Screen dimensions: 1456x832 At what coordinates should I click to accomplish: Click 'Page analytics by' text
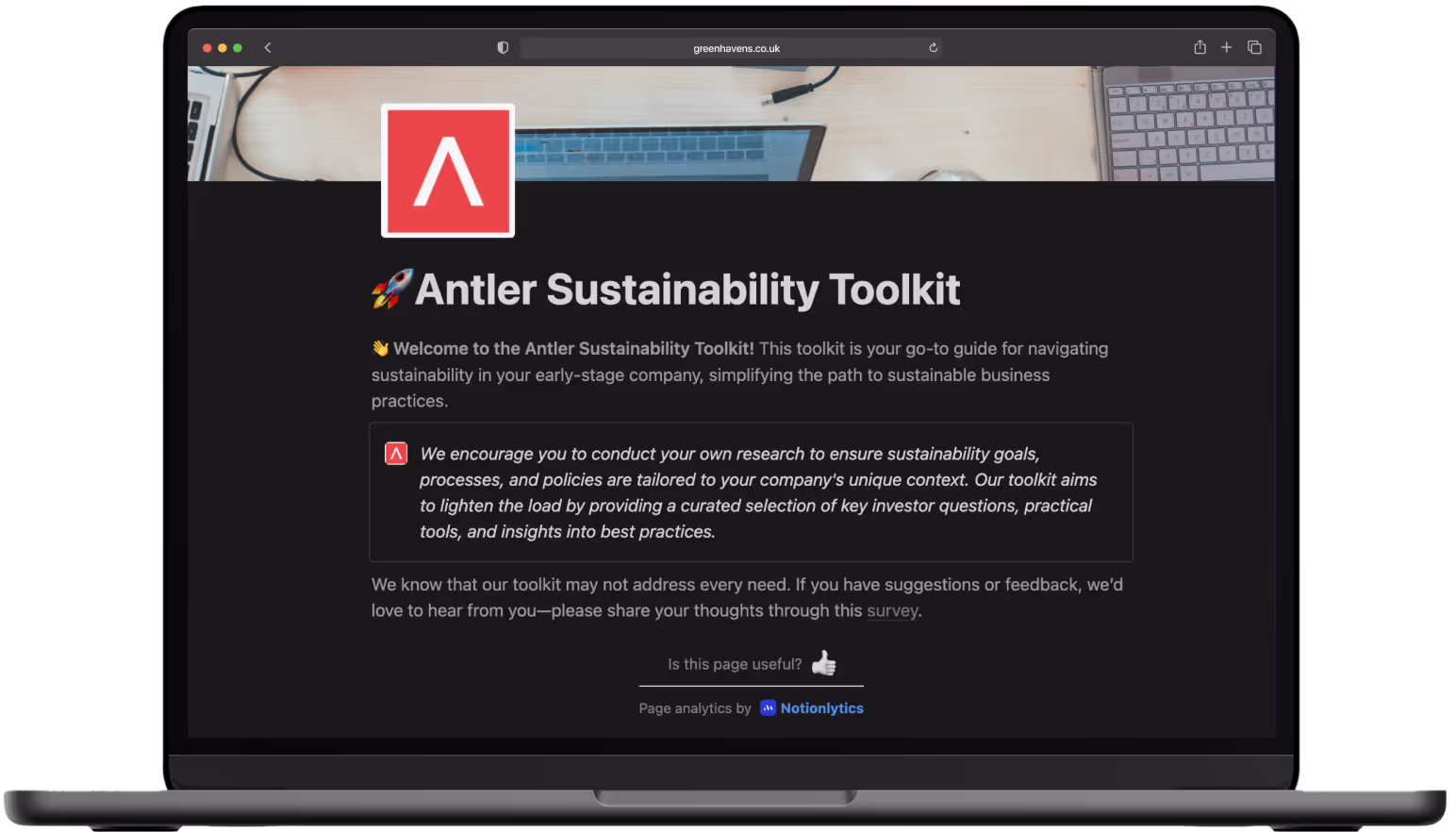click(x=695, y=708)
